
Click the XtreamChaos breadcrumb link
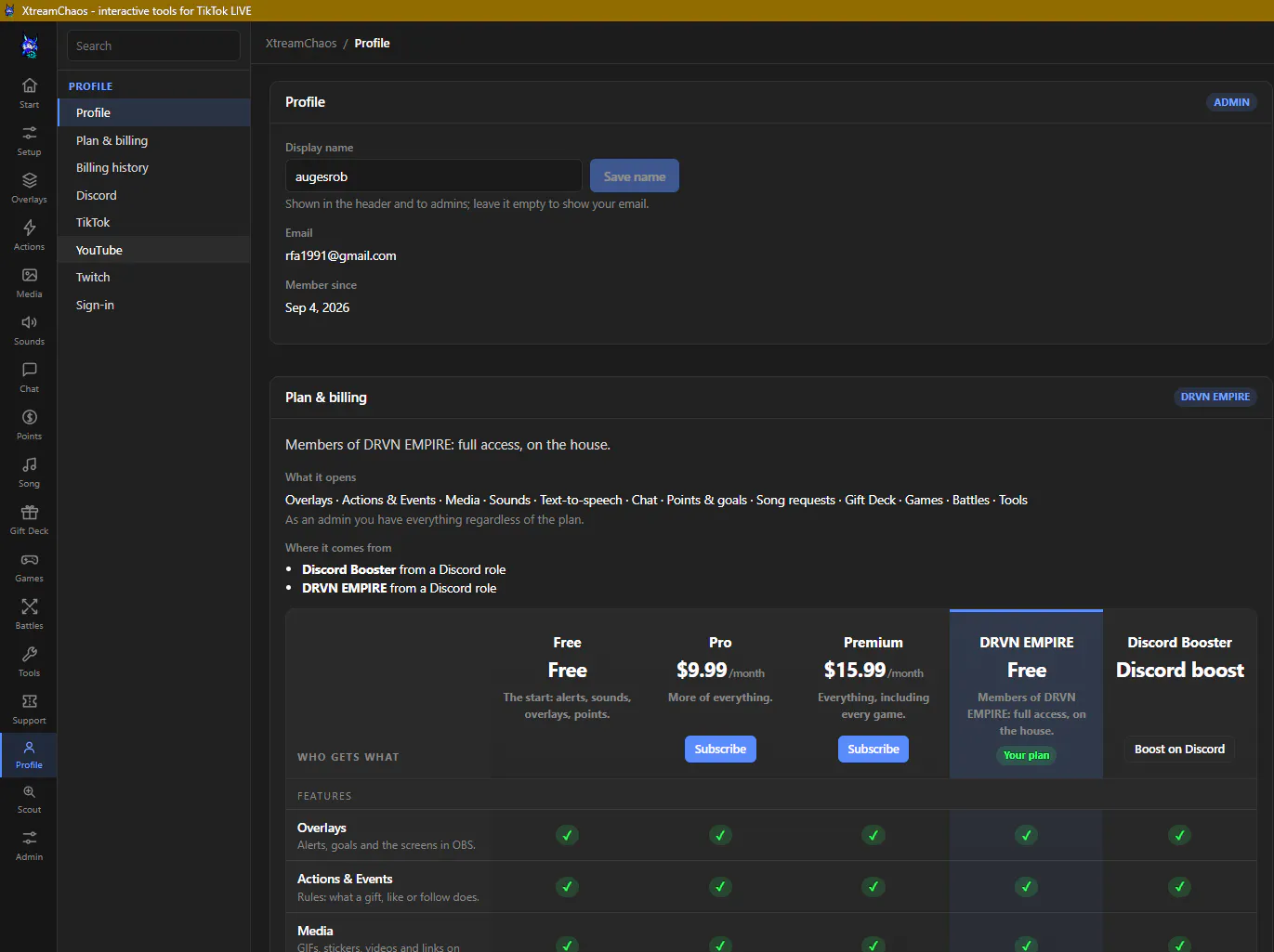[301, 44]
